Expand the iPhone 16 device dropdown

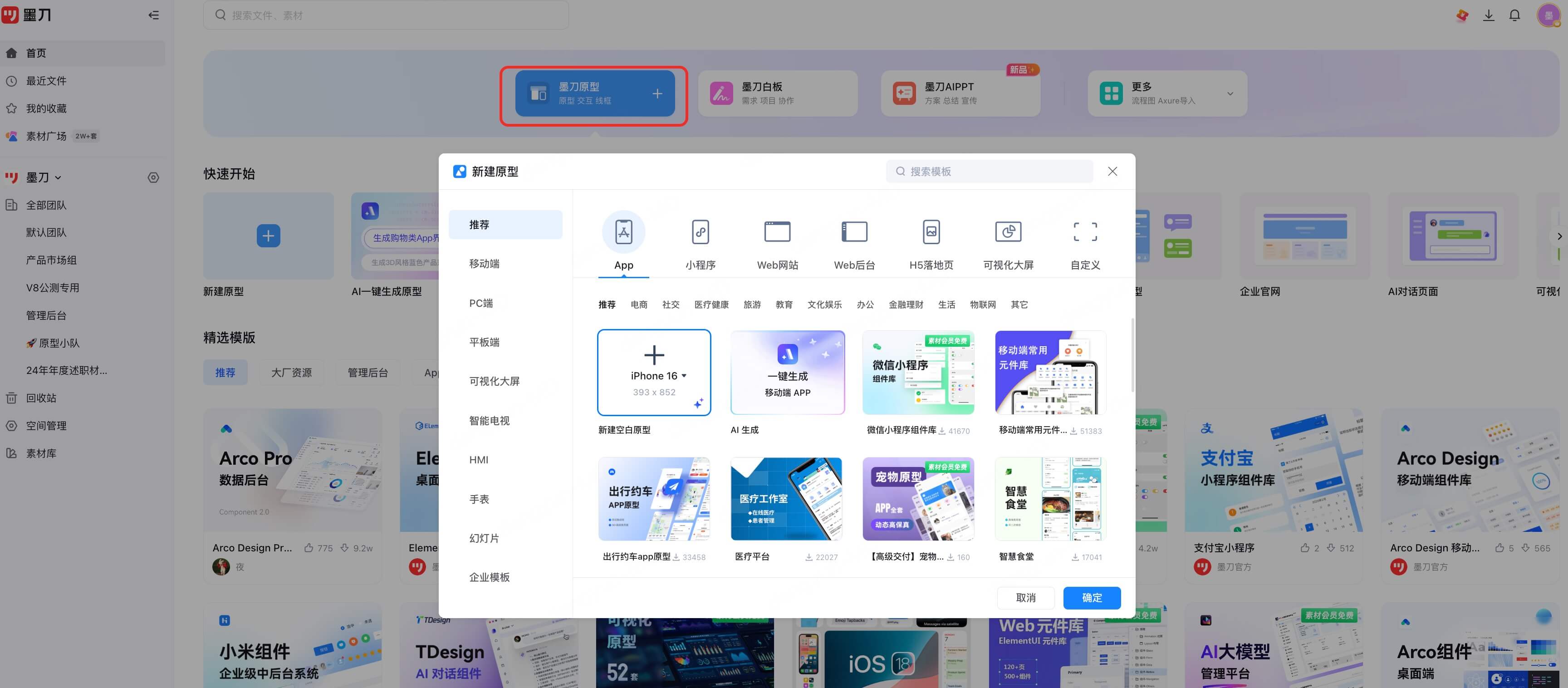(x=684, y=376)
